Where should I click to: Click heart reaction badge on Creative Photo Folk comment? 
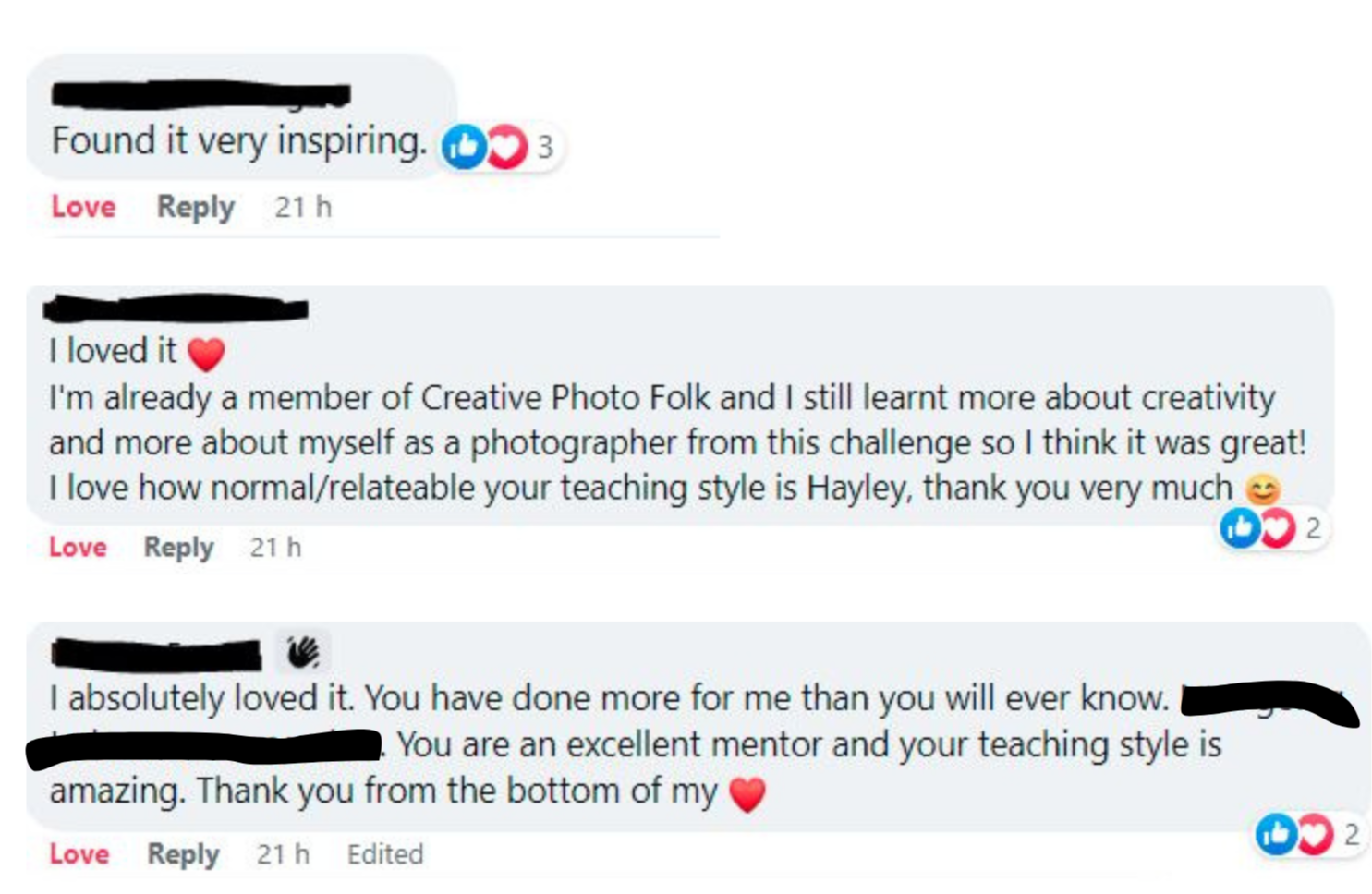(1278, 528)
